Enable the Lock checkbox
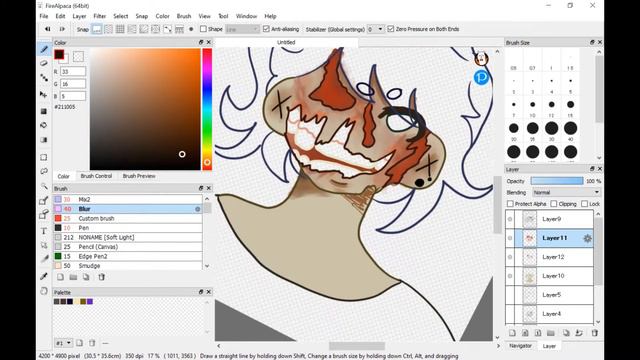Screen dimensions: 640x360 coord(584,204)
